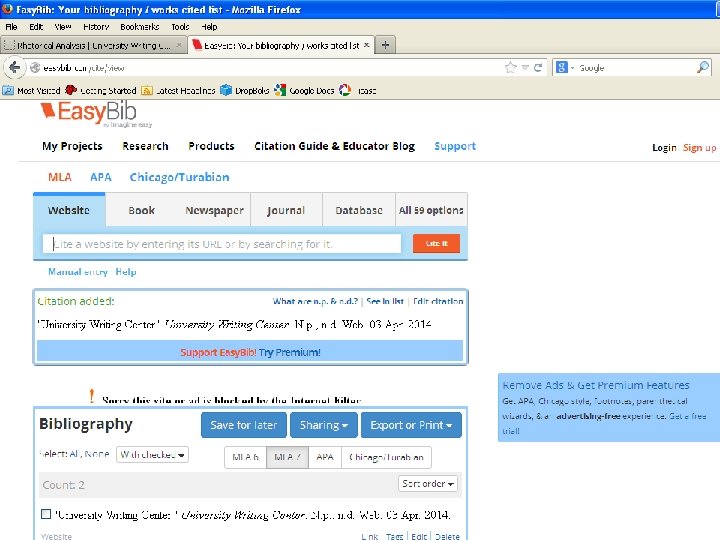Open My Projects navigation link

tap(72, 146)
